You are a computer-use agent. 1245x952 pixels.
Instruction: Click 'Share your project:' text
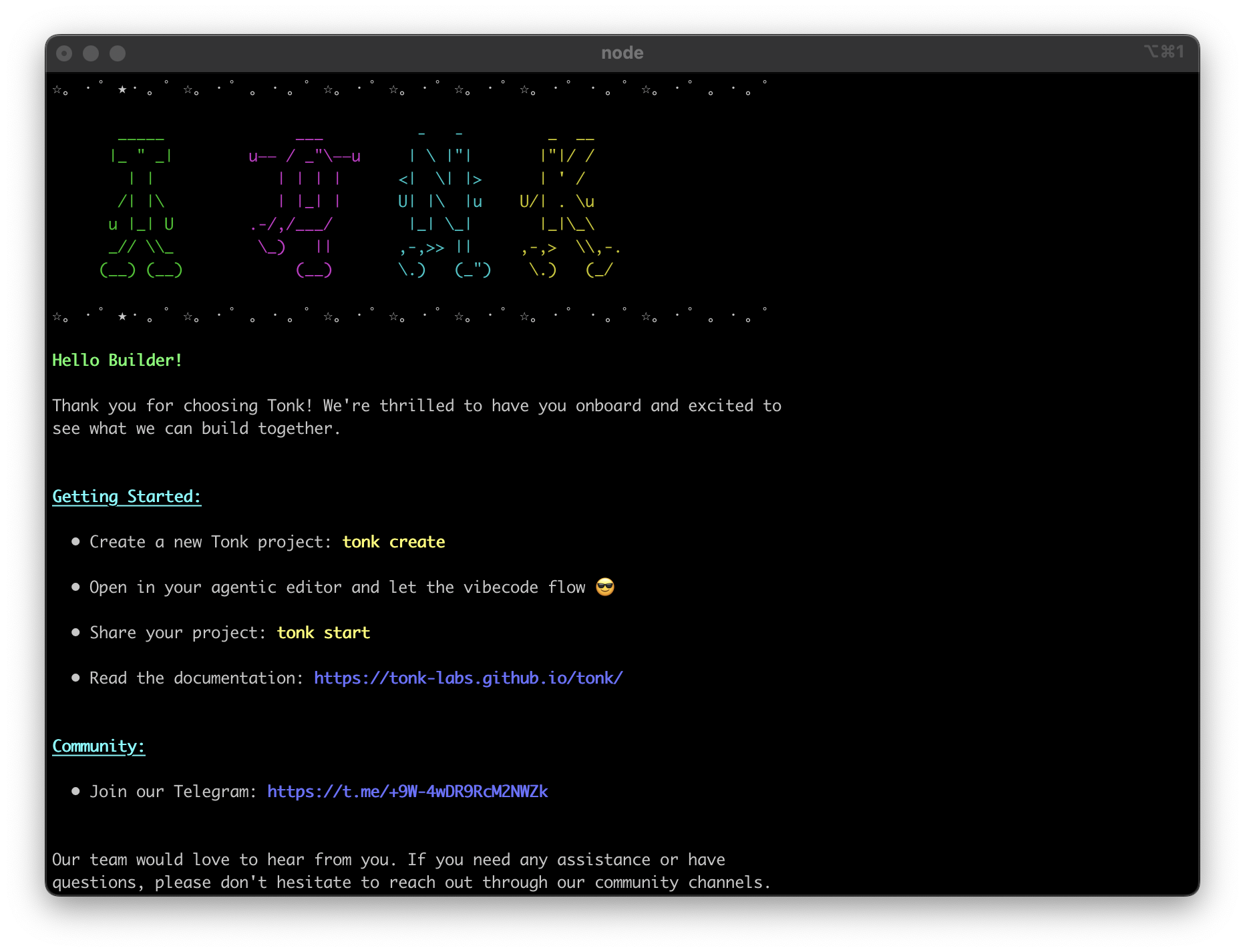tap(178, 633)
